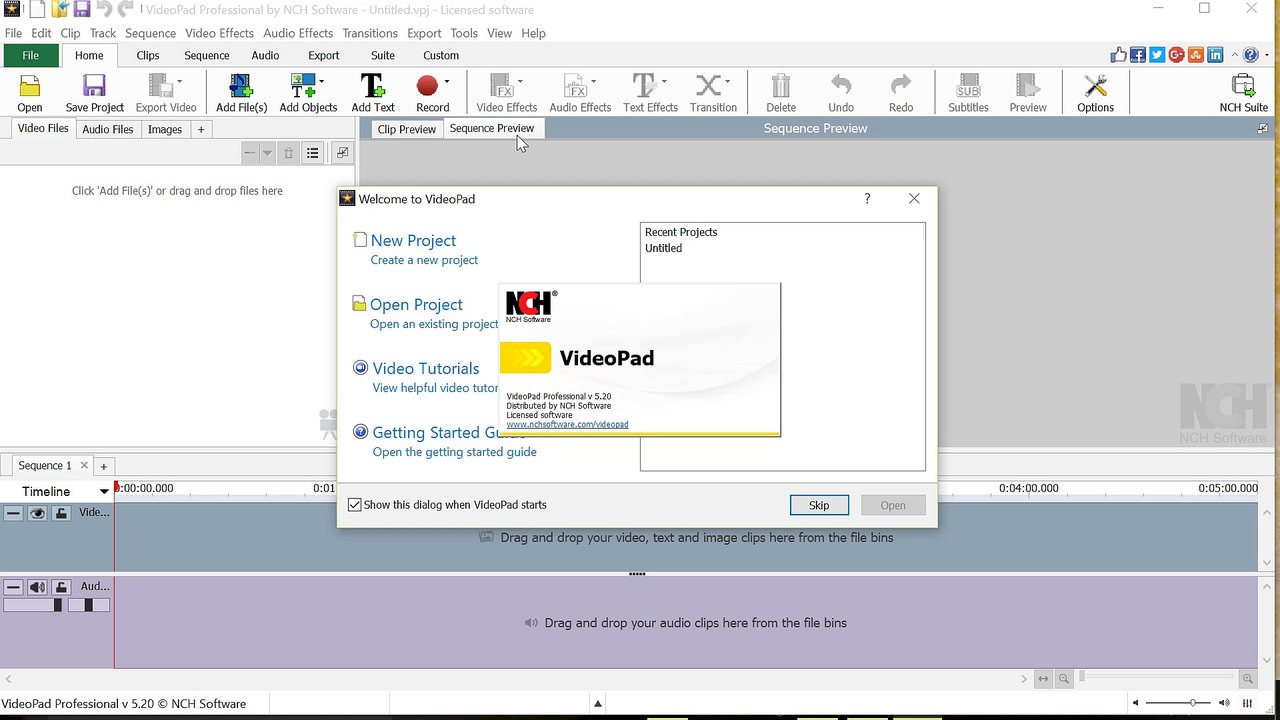Mute the Audio track speaker icon
Image resolution: width=1280 pixels, height=720 pixels.
(x=37, y=586)
